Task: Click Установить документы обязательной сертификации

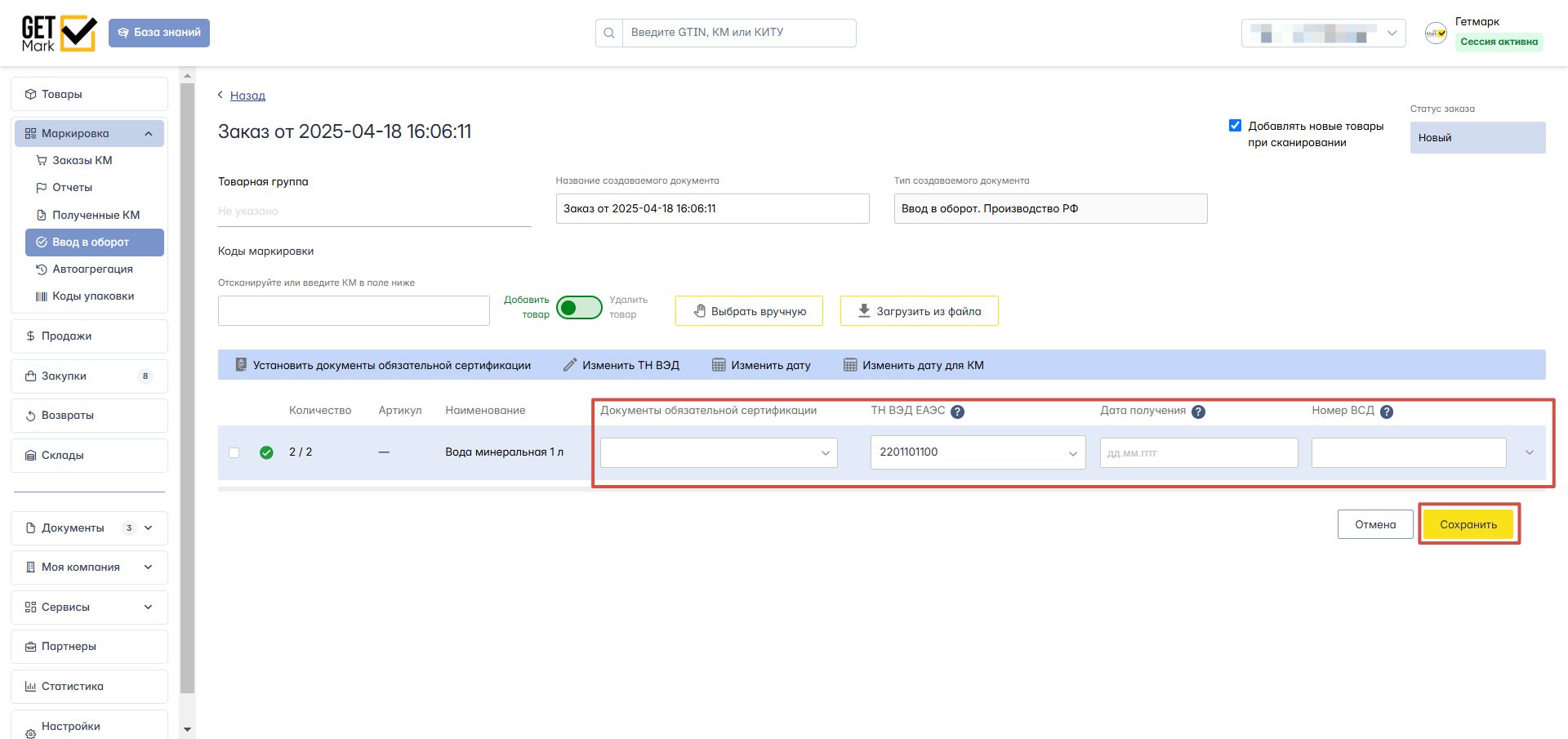Action: click(x=382, y=365)
